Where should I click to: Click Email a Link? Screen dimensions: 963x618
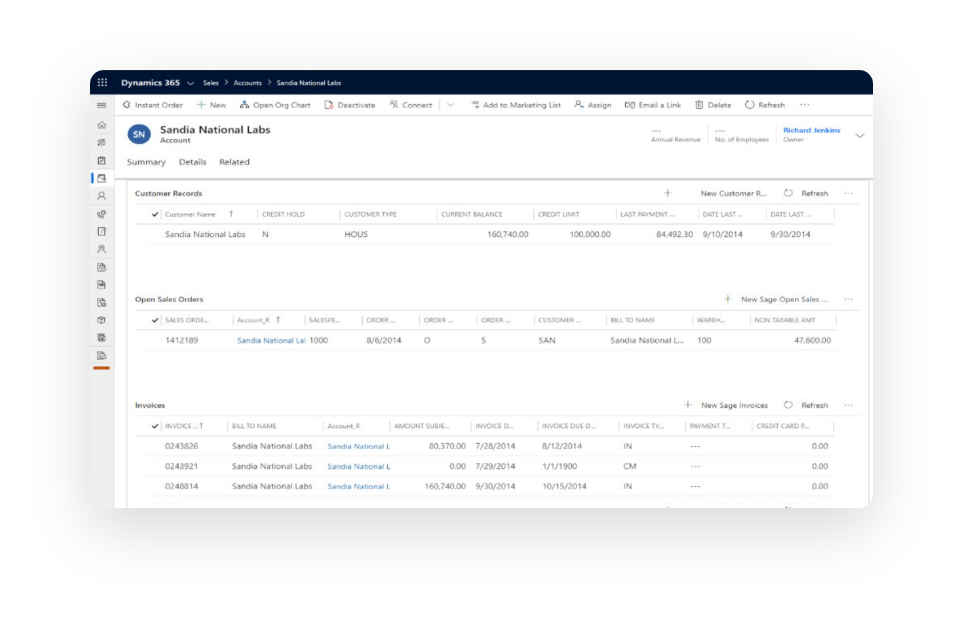click(x=653, y=105)
